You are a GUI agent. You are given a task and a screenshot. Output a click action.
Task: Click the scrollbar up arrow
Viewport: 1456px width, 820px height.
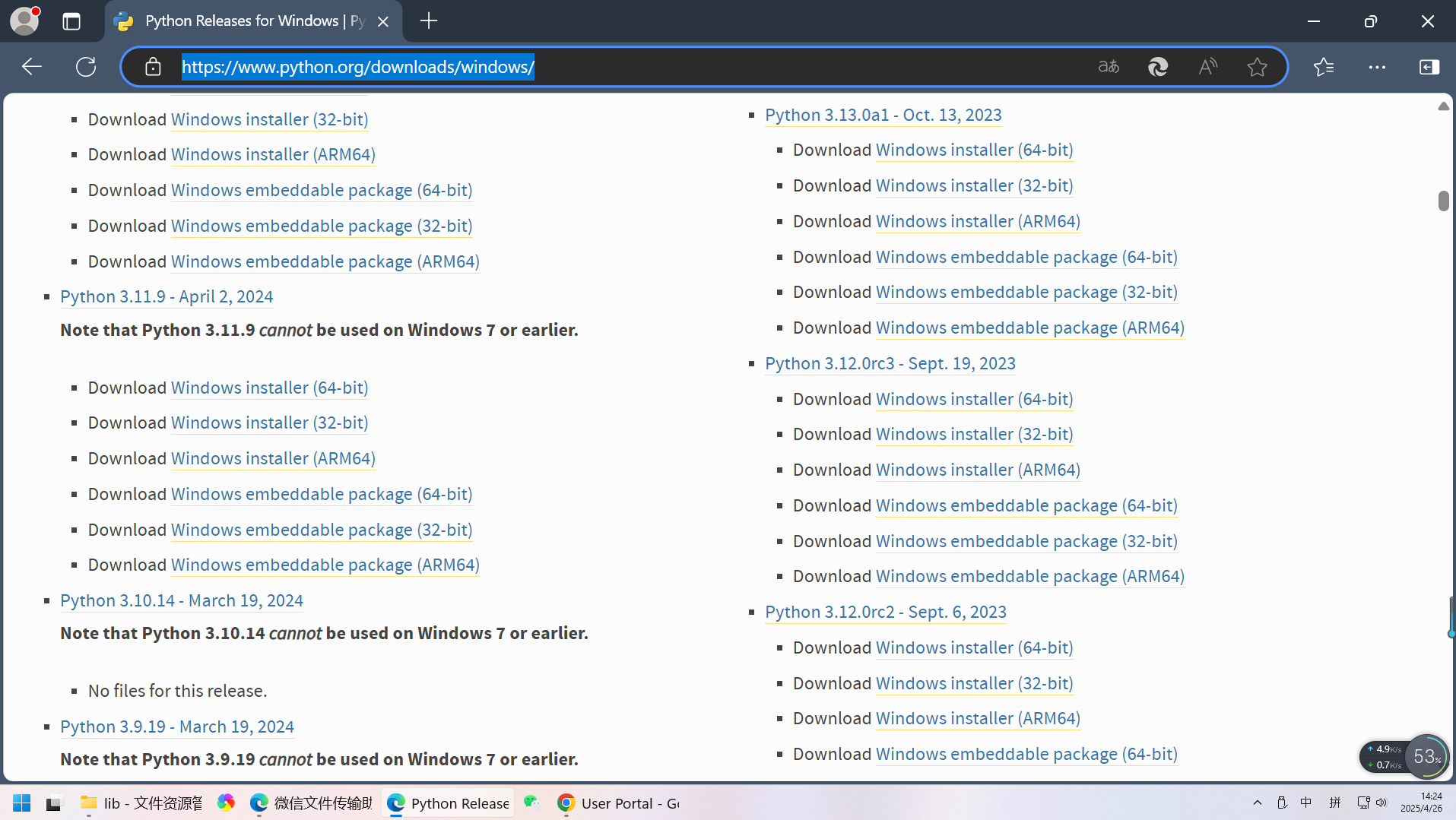[1444, 106]
